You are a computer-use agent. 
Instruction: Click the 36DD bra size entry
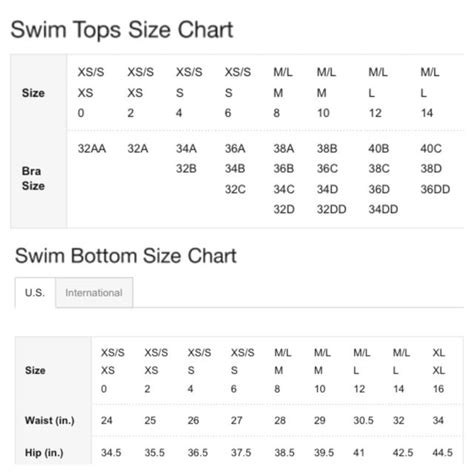pos(435,189)
